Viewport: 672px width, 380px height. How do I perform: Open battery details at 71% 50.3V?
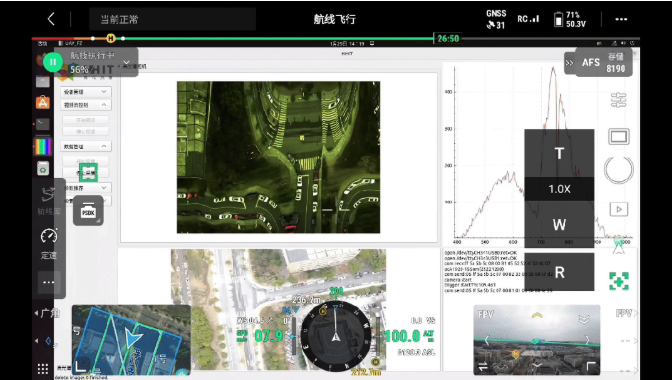pos(570,19)
